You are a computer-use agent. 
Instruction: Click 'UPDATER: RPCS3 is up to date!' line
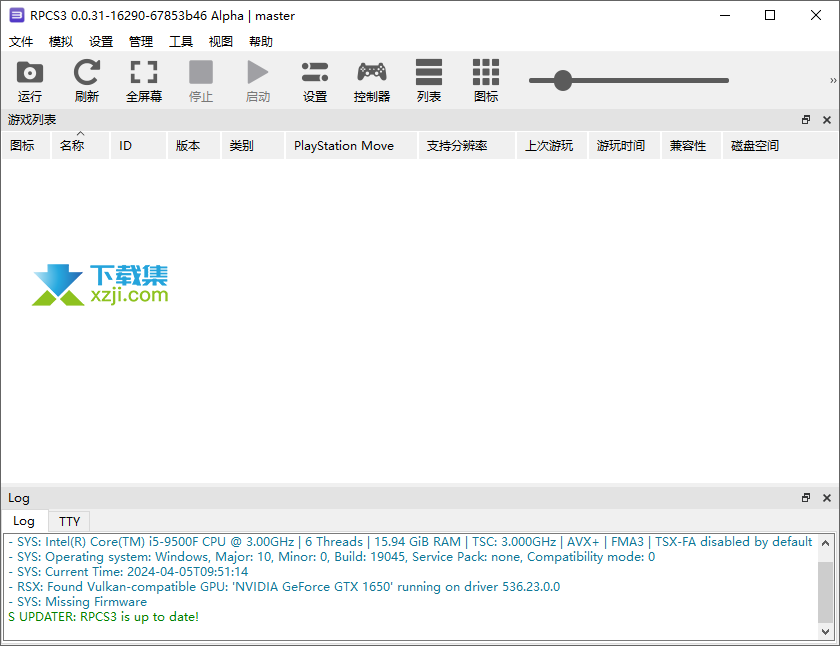103,617
